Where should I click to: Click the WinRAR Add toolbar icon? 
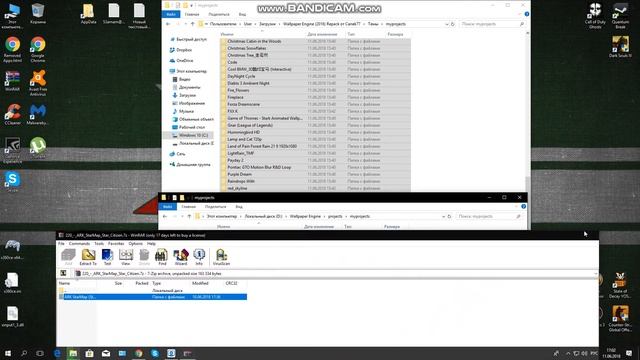[x=68, y=257]
